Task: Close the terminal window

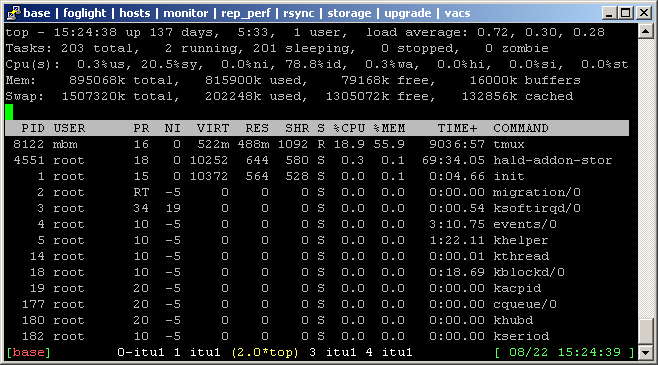Action: (x=643, y=13)
